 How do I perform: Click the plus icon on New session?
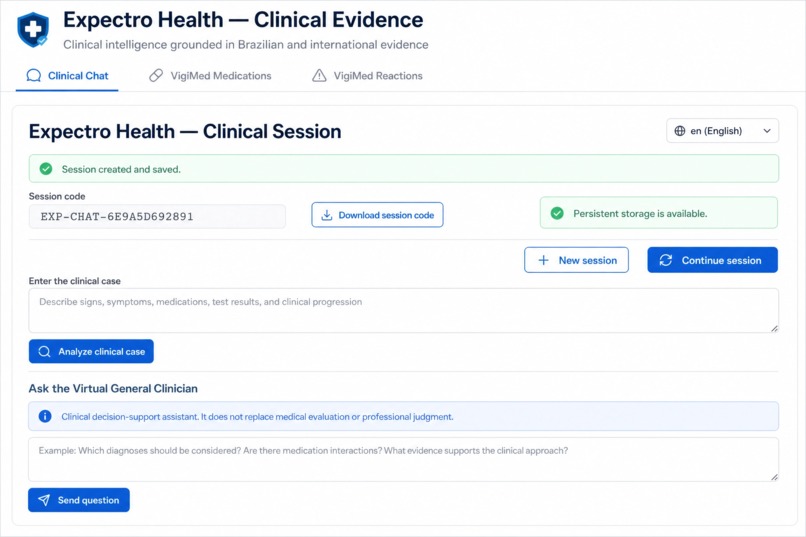(543, 260)
